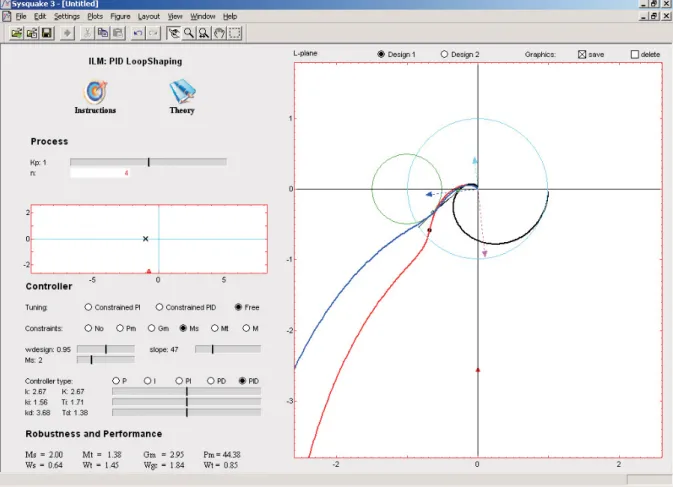The width and height of the screenshot is (673, 487).
Task: Select the Zoom magnifier tool
Action: click(x=188, y=33)
